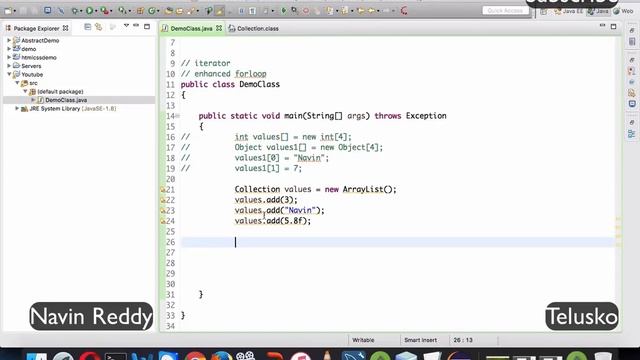Toggle the Mark Occurrences highlighter button
The height and width of the screenshot is (360, 640).
[x=219, y=11]
